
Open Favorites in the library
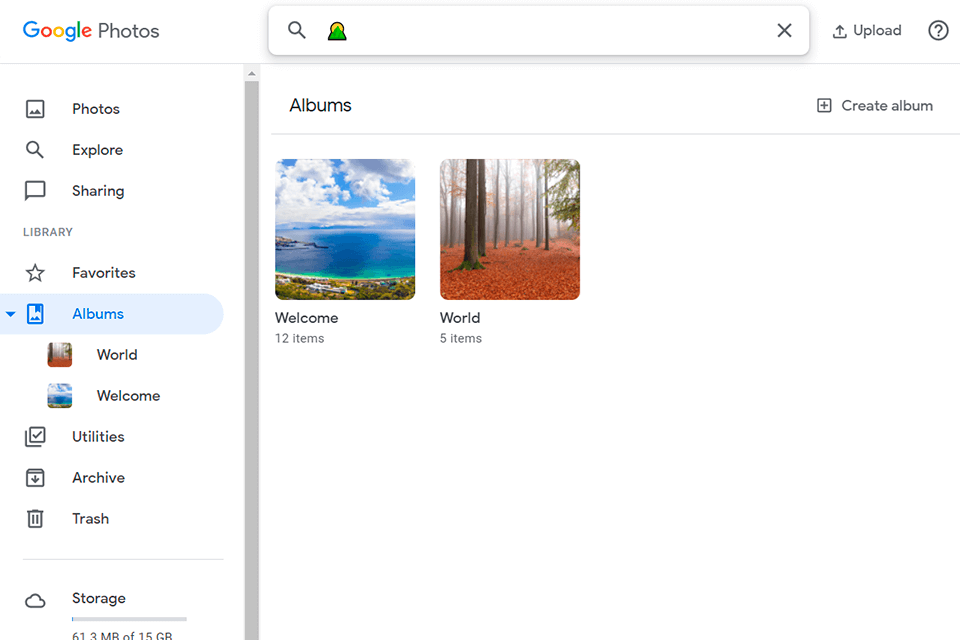click(104, 273)
